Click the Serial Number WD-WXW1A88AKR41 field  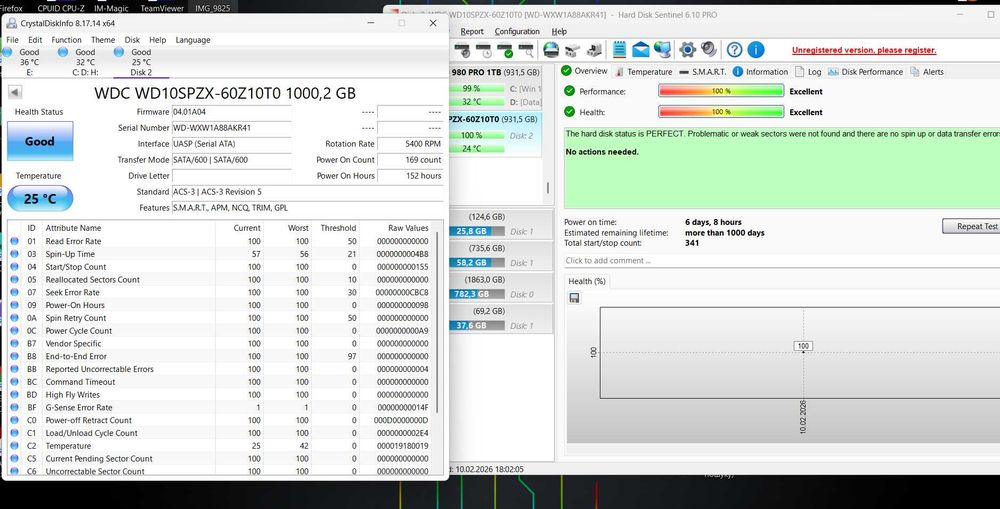click(232, 128)
